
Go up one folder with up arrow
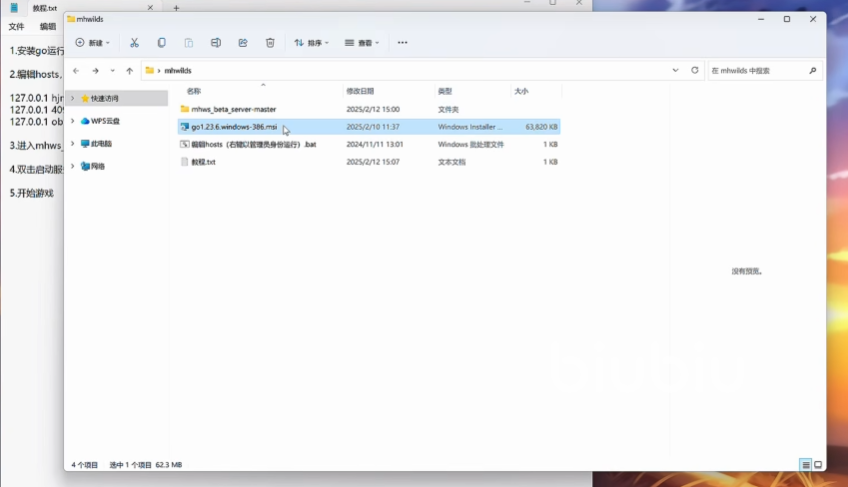point(129,71)
